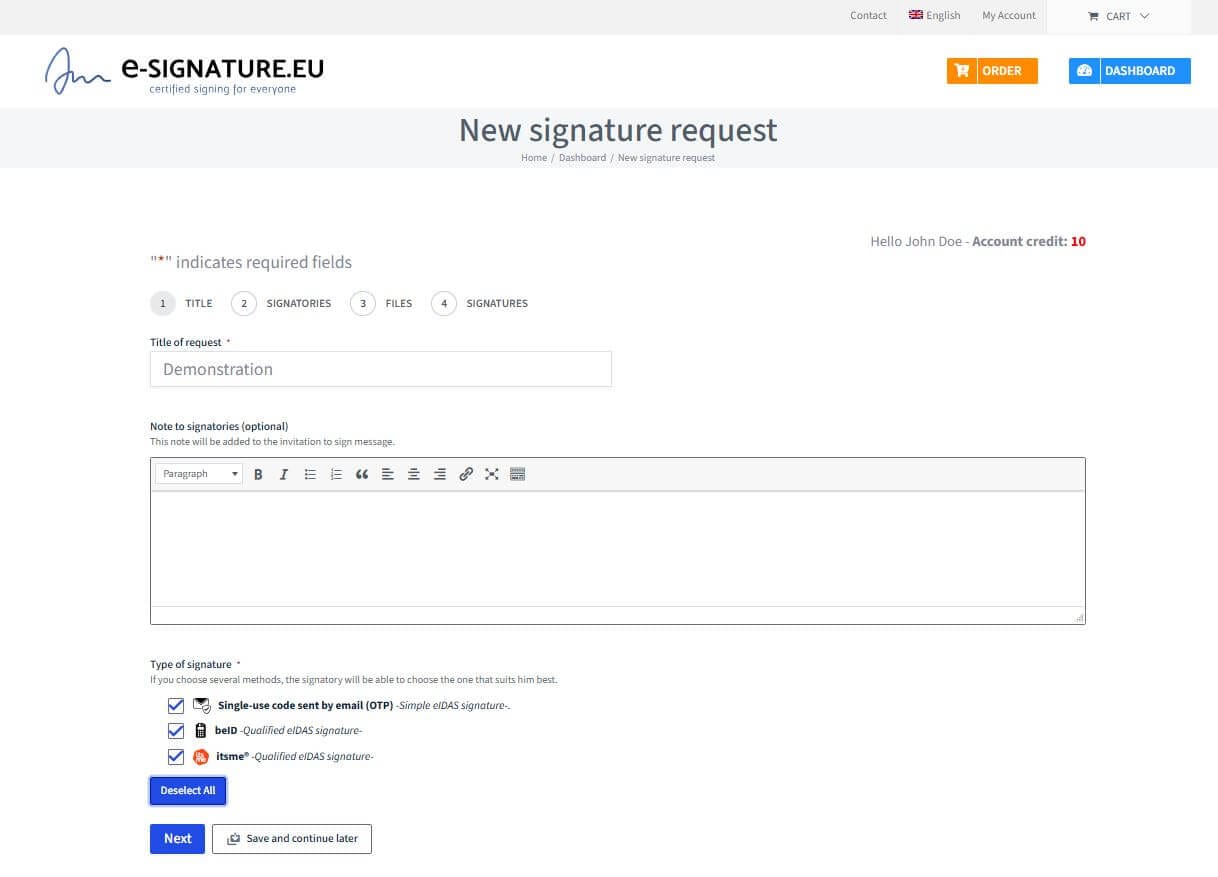
Task: Toggle bold formatting in the note editor
Action: (258, 474)
